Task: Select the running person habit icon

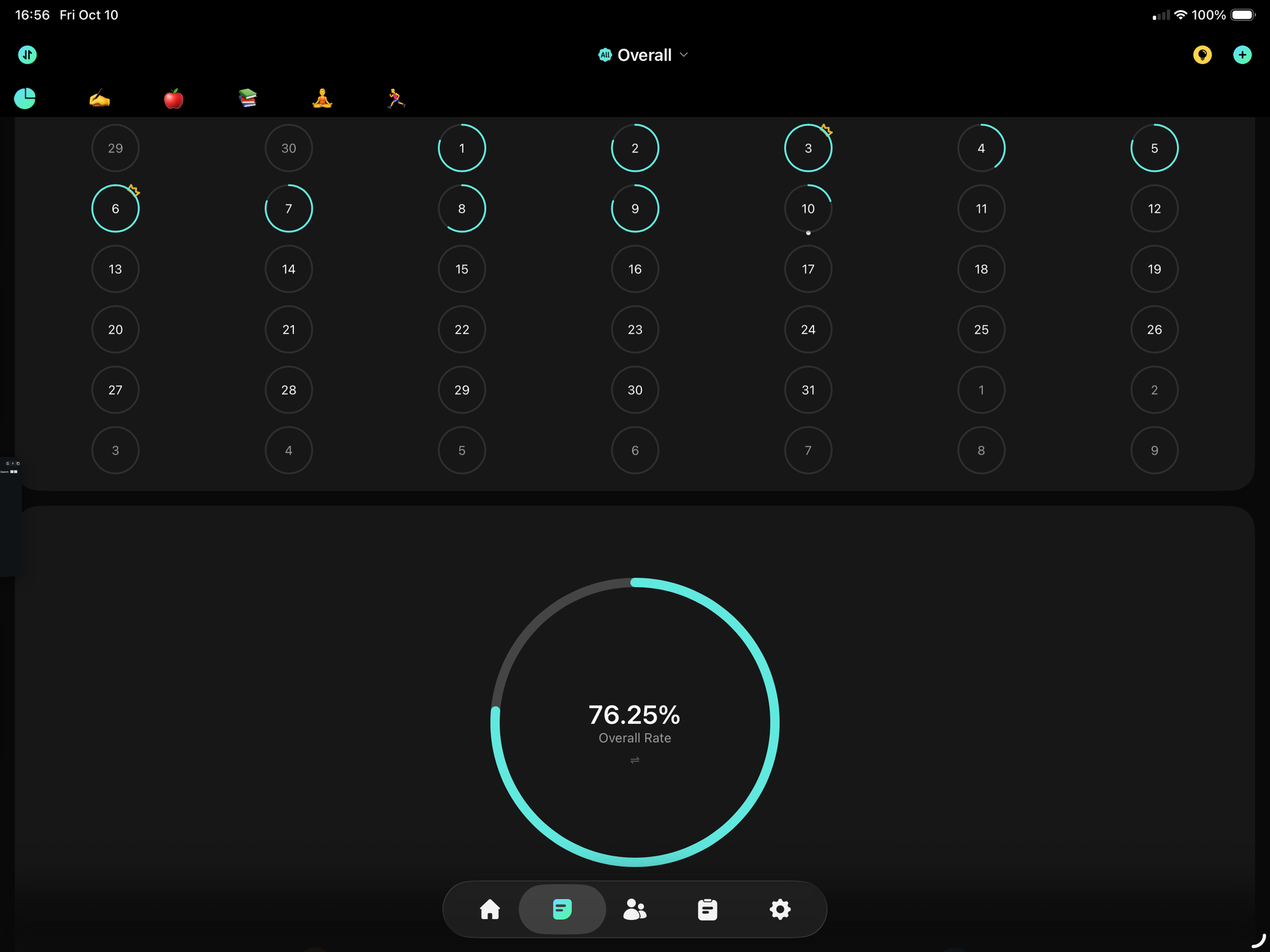Action: tap(396, 98)
